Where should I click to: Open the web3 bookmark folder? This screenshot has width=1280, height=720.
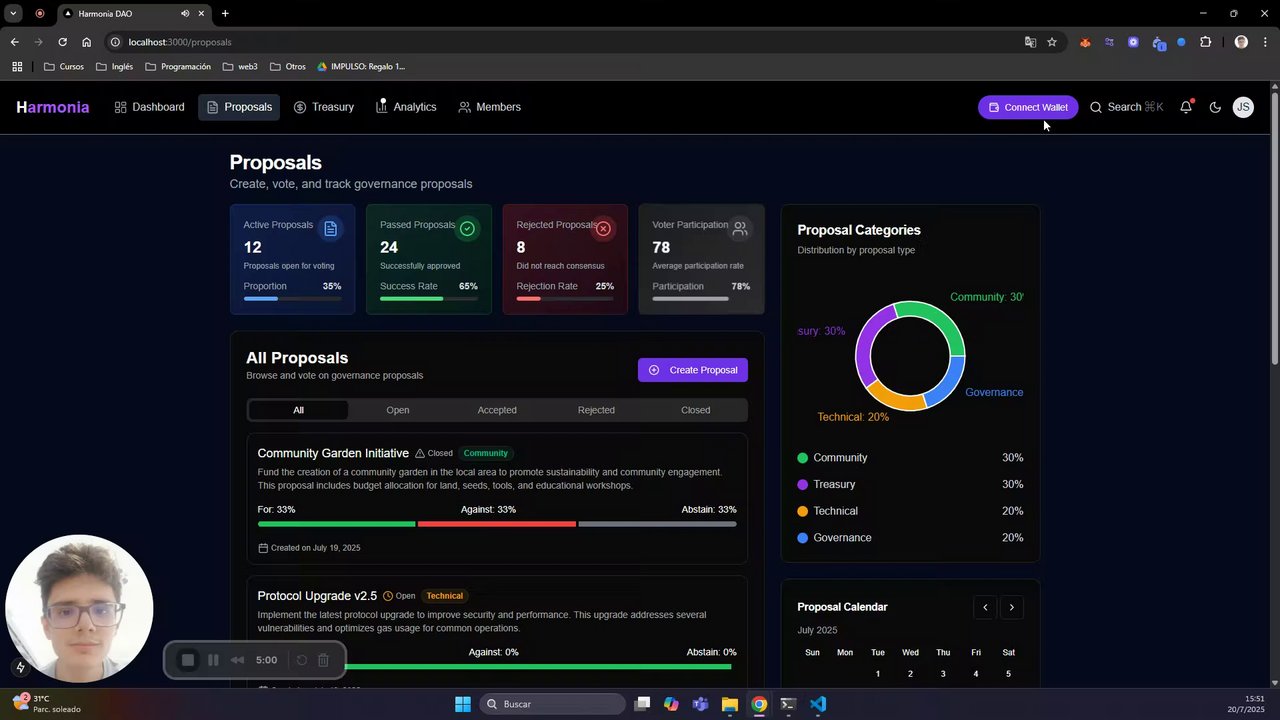pyautogui.click(x=240, y=67)
